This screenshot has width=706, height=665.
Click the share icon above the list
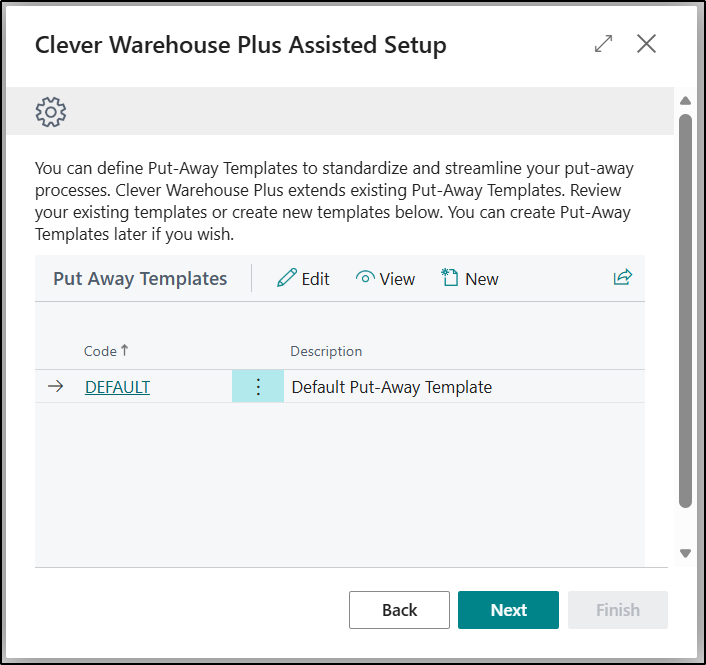(623, 278)
